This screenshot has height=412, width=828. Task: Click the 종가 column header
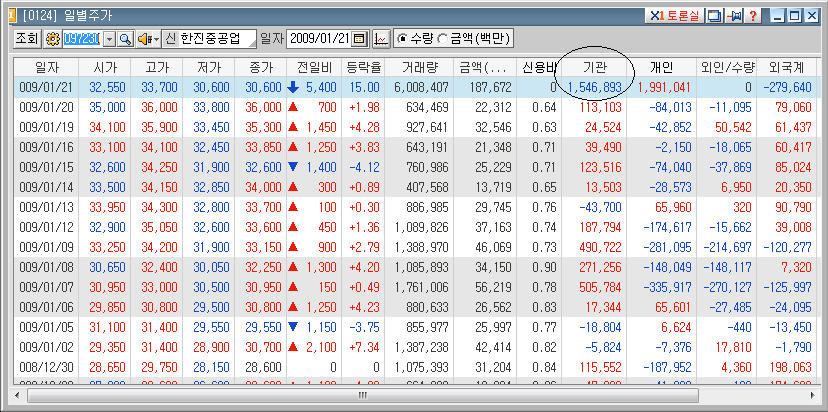[260, 67]
